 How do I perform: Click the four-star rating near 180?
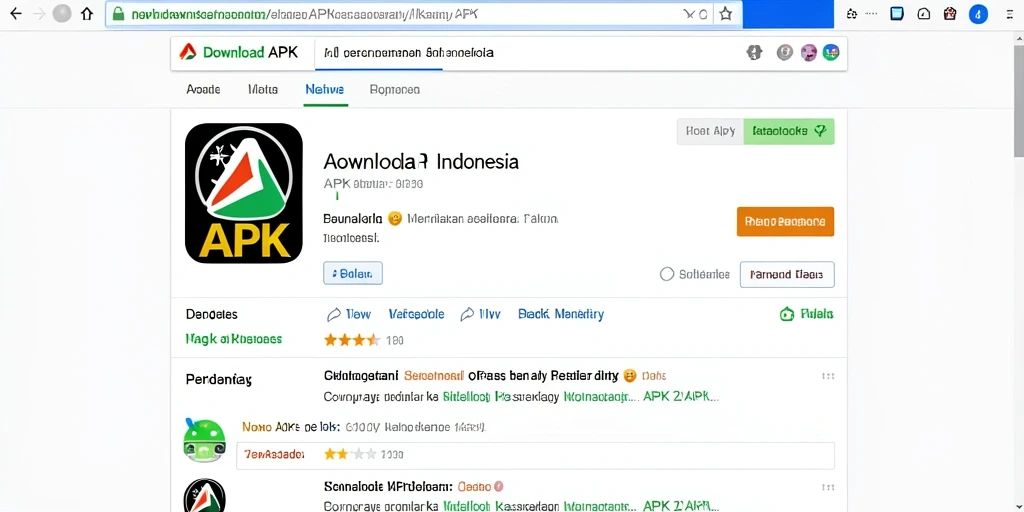pyautogui.click(x=352, y=340)
